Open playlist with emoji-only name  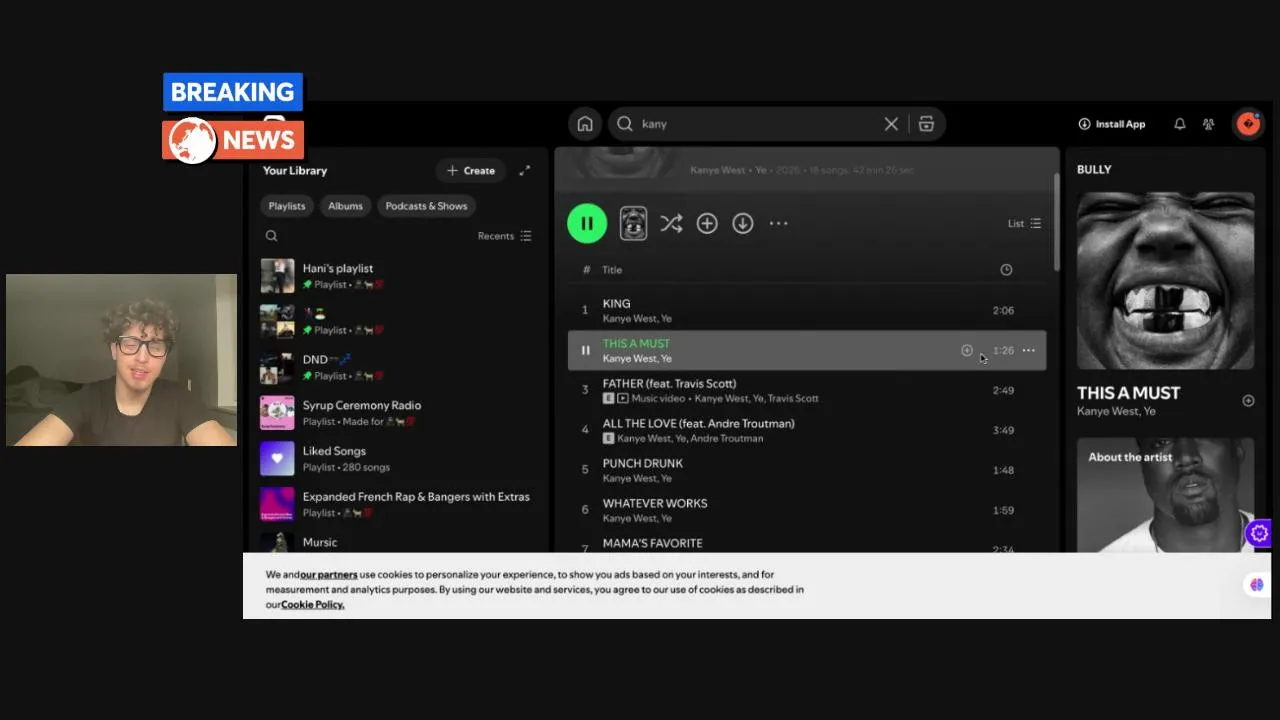(400, 322)
